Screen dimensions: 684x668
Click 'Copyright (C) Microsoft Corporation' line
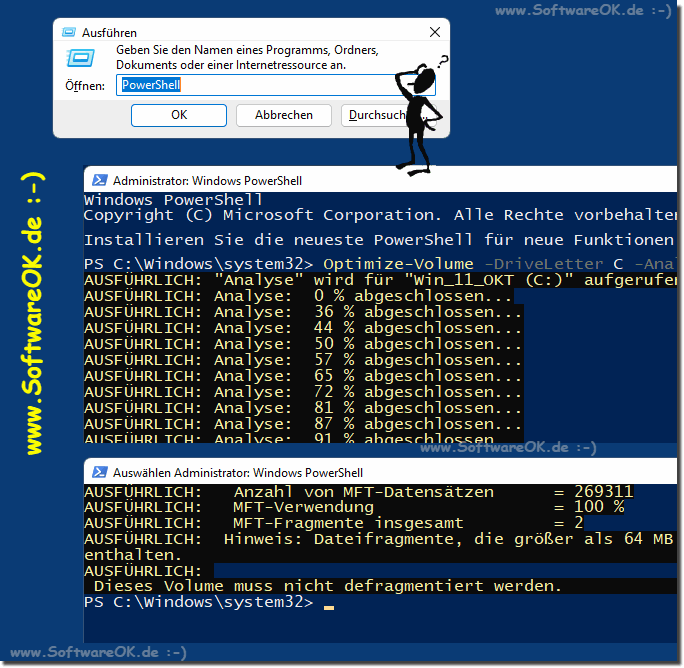coord(380,215)
